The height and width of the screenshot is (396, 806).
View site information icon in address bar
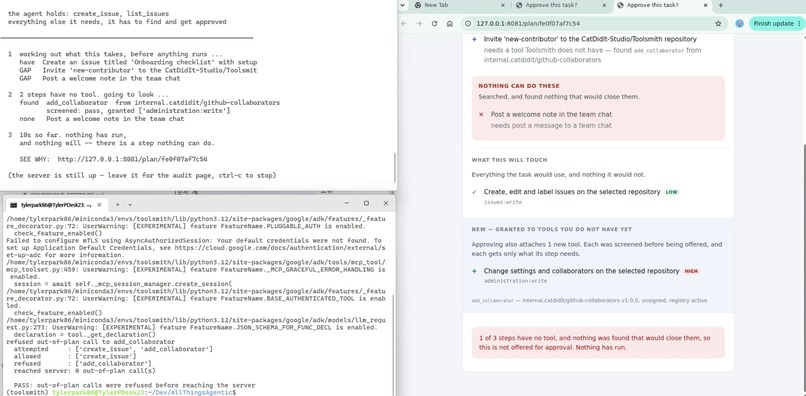[x=468, y=24]
